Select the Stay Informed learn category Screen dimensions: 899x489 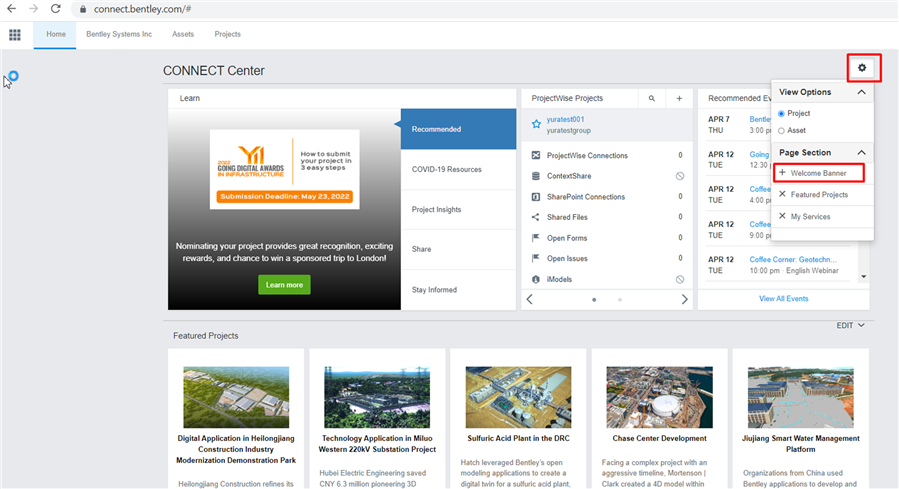pos(458,290)
